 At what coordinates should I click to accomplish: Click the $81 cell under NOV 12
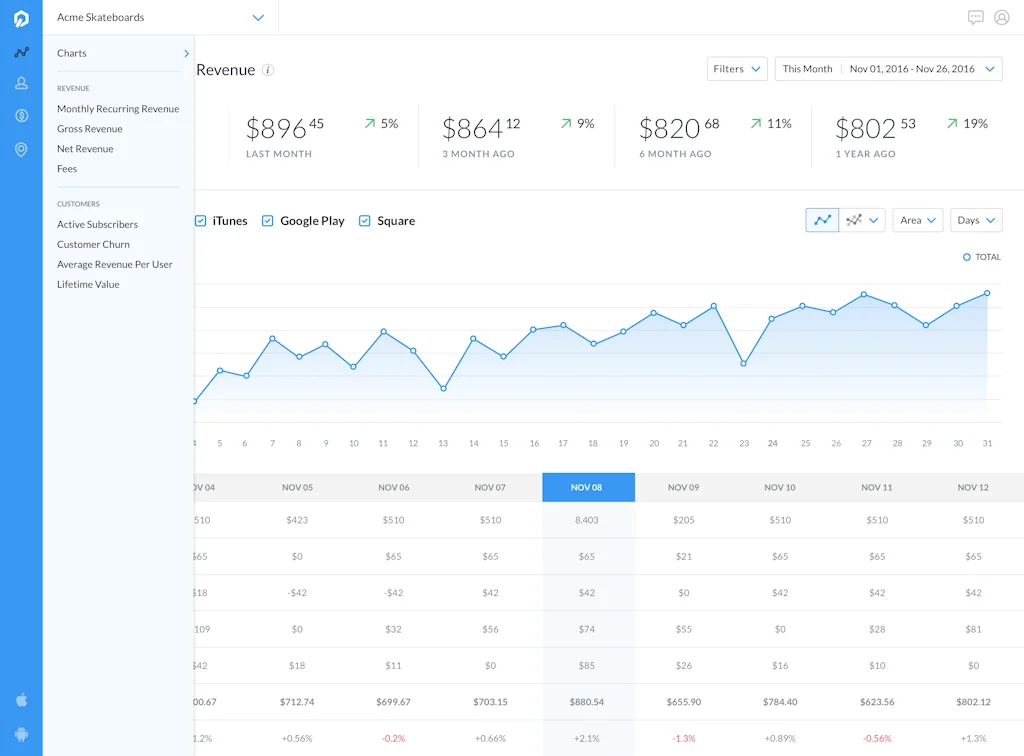[973, 629]
